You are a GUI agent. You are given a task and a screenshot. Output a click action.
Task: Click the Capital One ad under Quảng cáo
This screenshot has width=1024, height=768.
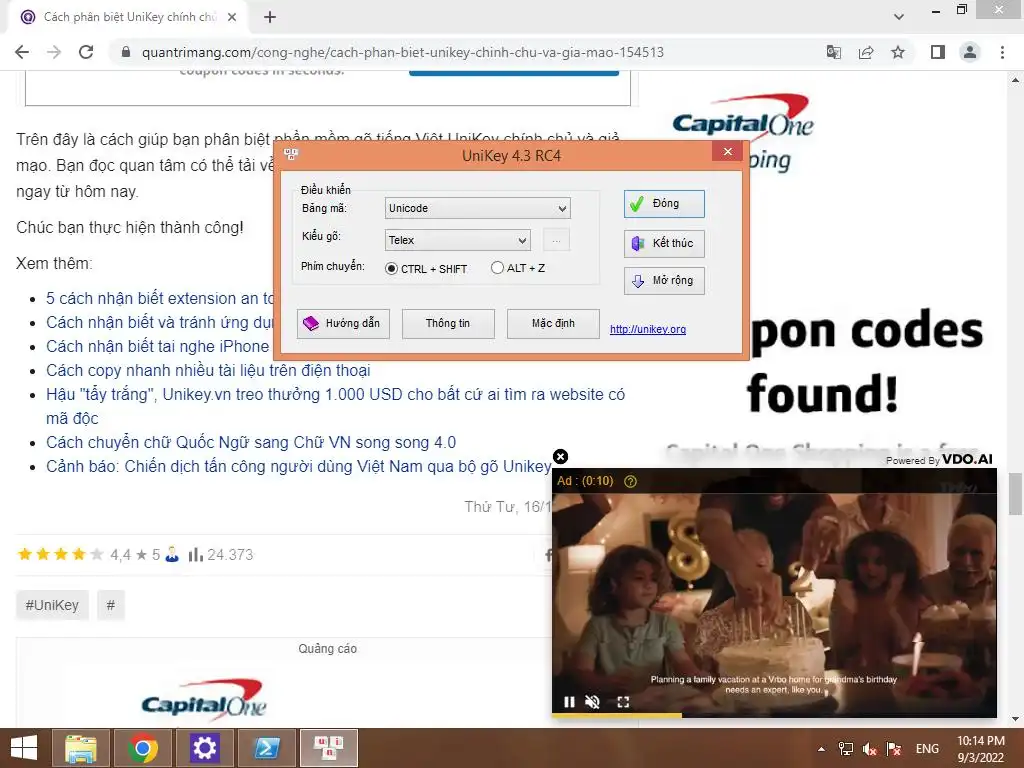[204, 699]
